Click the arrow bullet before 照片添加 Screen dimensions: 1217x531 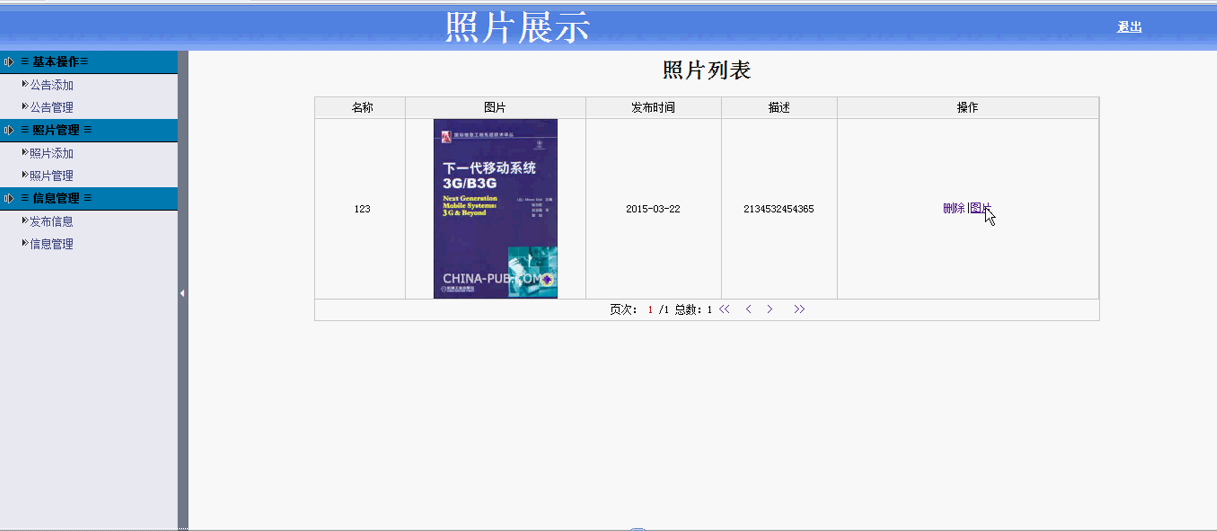(25, 152)
